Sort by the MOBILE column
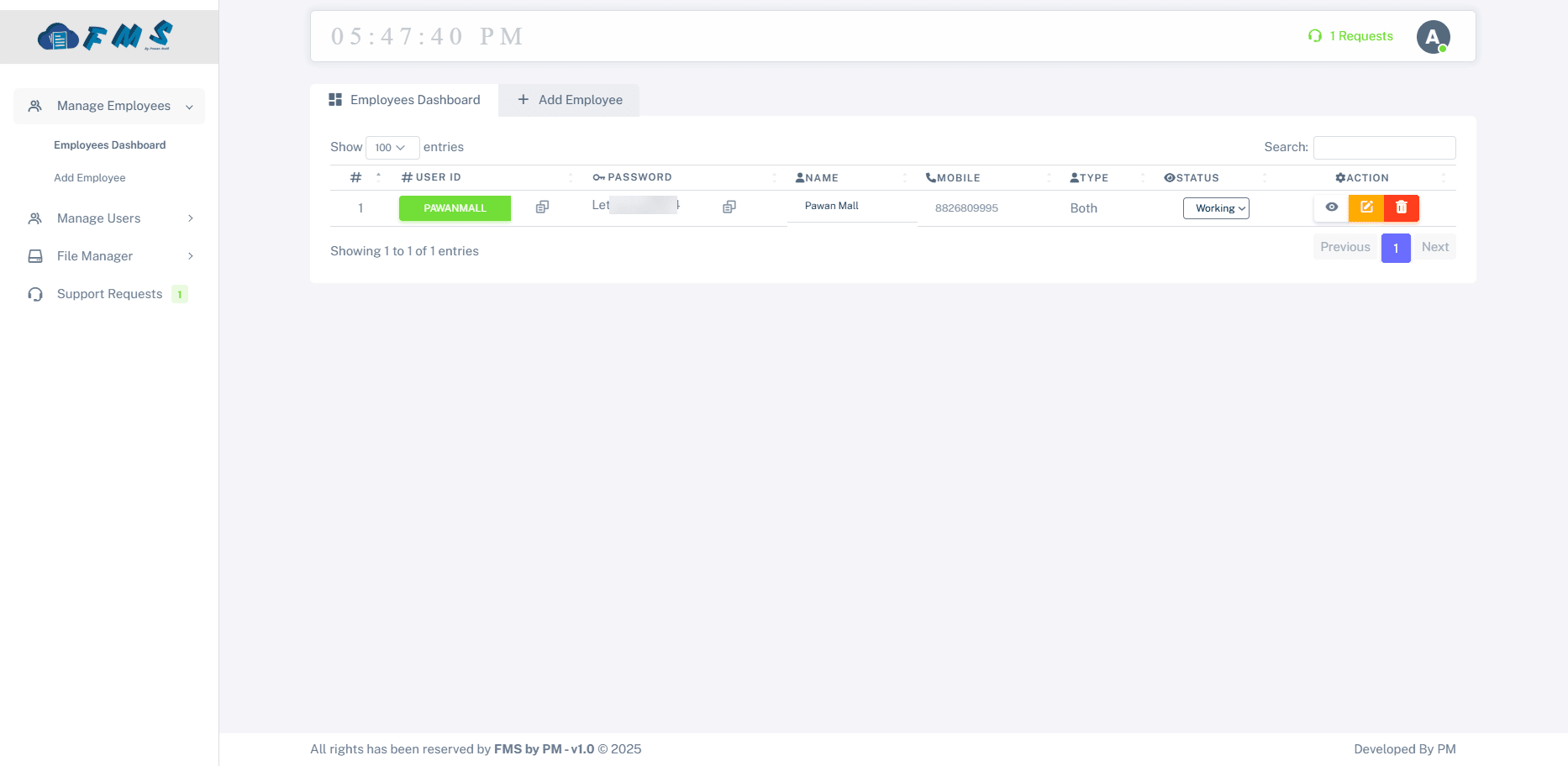Screen dimensions: 1568x766 tap(989, 177)
